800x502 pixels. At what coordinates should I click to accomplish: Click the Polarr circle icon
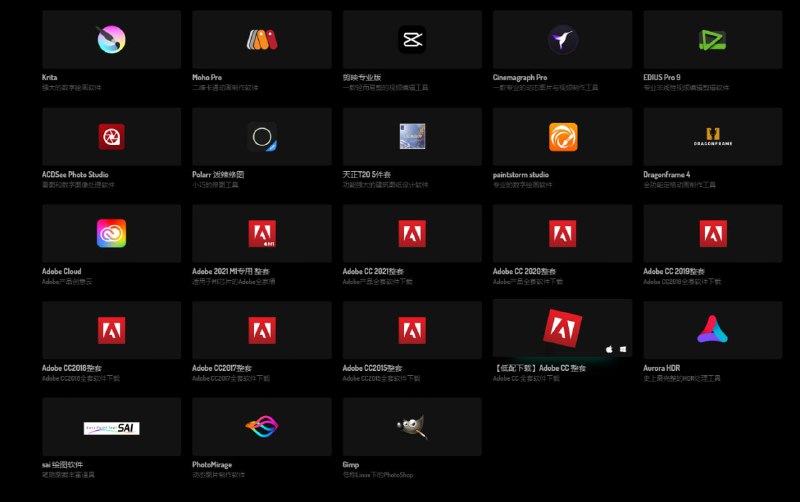[x=262, y=136]
